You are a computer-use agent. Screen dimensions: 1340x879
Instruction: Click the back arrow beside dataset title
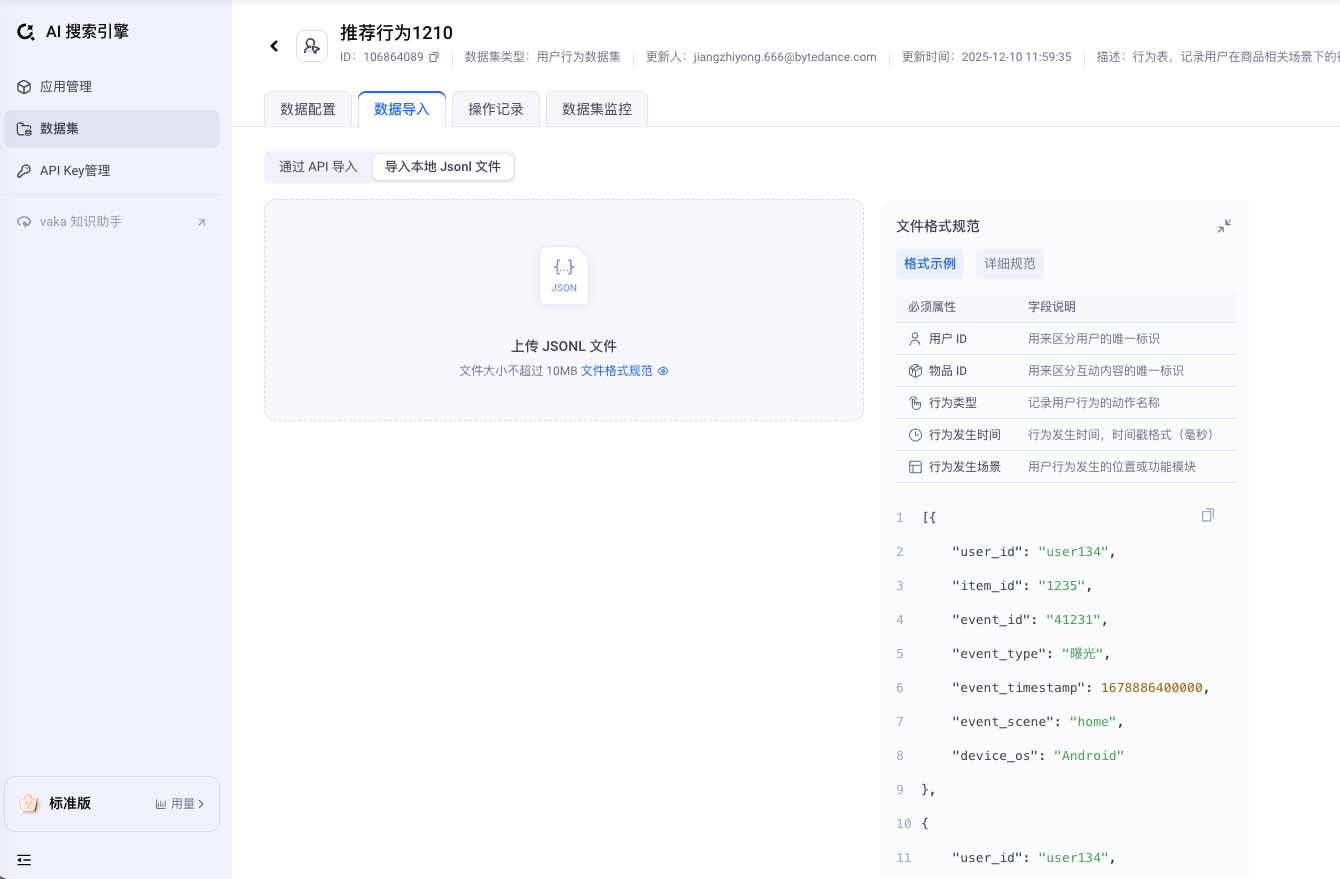(274, 46)
